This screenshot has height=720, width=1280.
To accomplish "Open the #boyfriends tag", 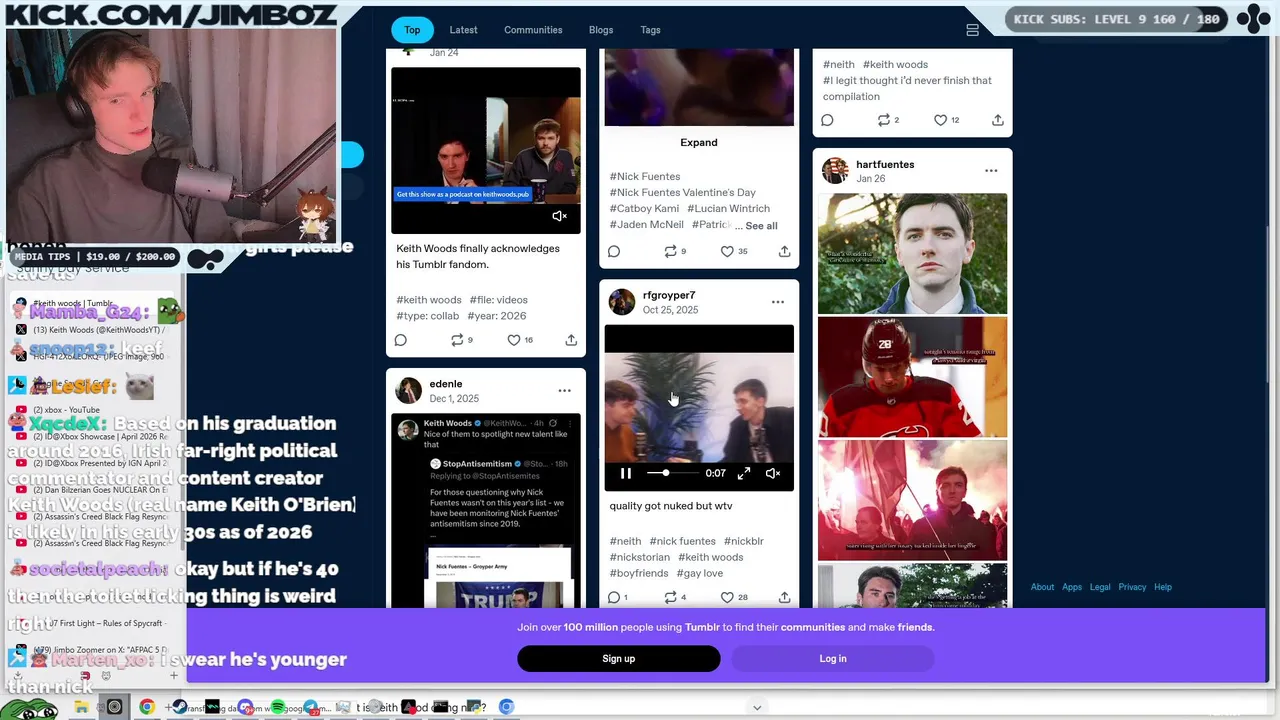I will point(639,573).
